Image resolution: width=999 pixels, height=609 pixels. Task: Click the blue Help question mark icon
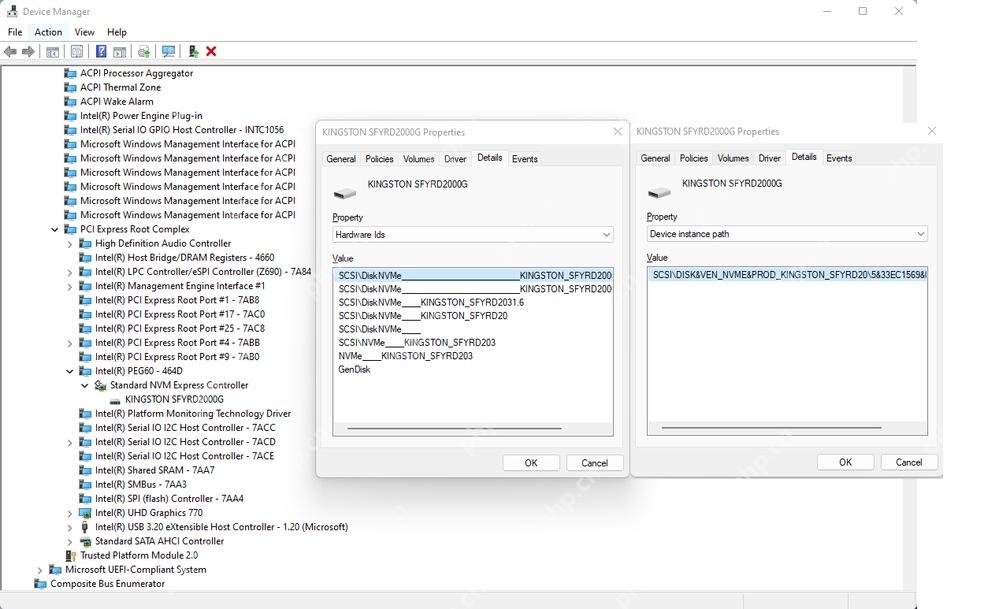(x=101, y=52)
